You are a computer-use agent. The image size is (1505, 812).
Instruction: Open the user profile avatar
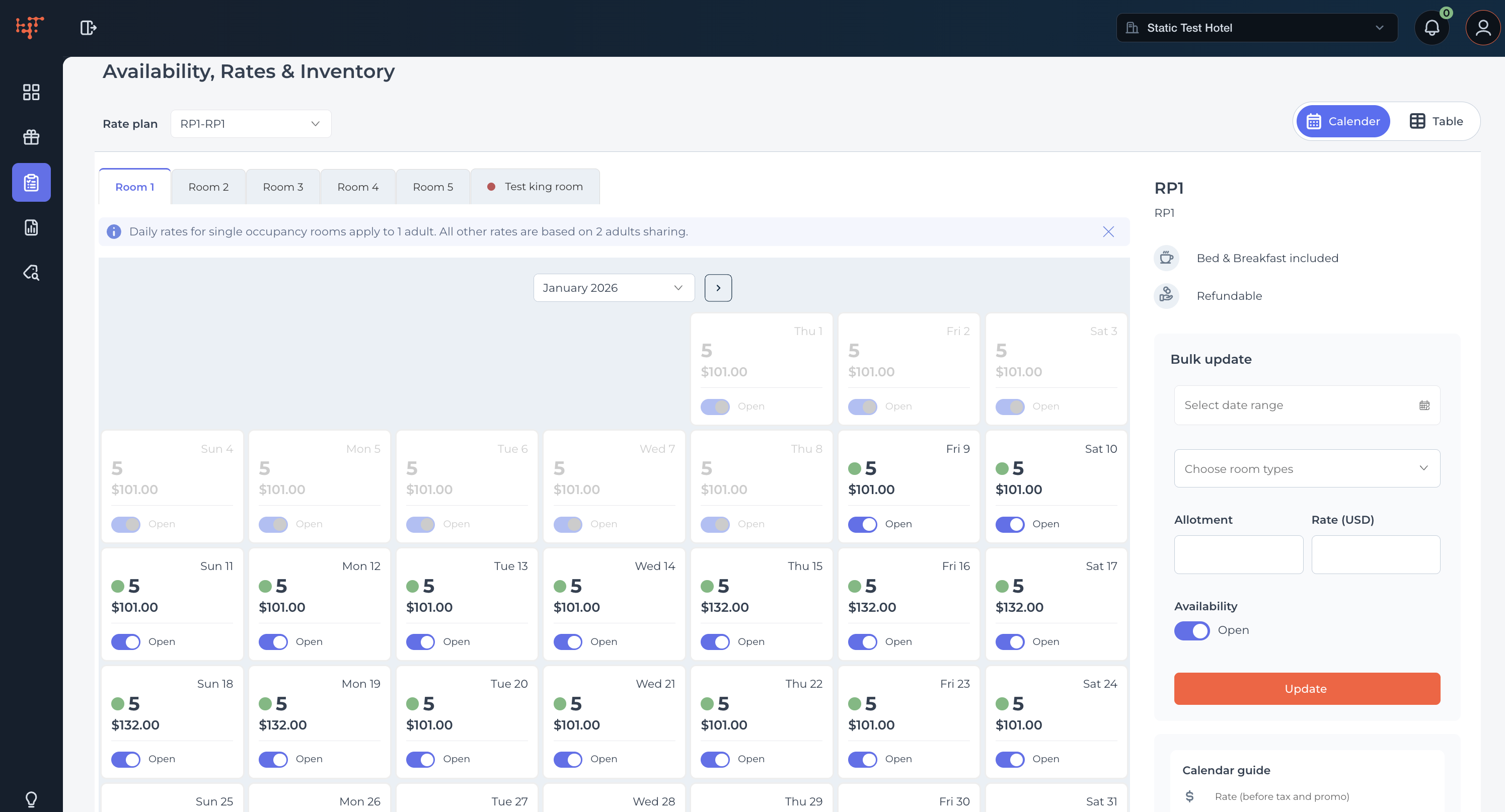point(1483,28)
